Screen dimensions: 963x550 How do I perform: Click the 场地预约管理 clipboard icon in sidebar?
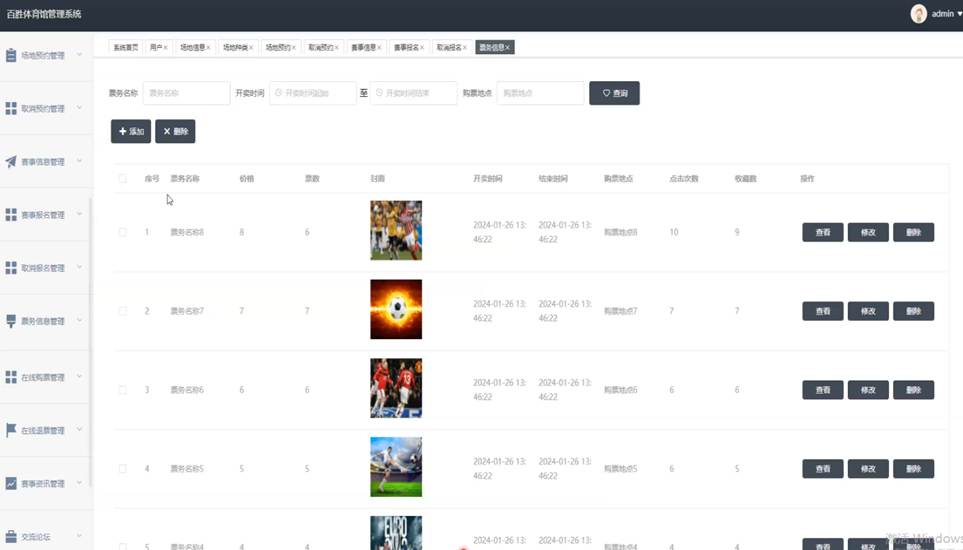[x=11, y=55]
